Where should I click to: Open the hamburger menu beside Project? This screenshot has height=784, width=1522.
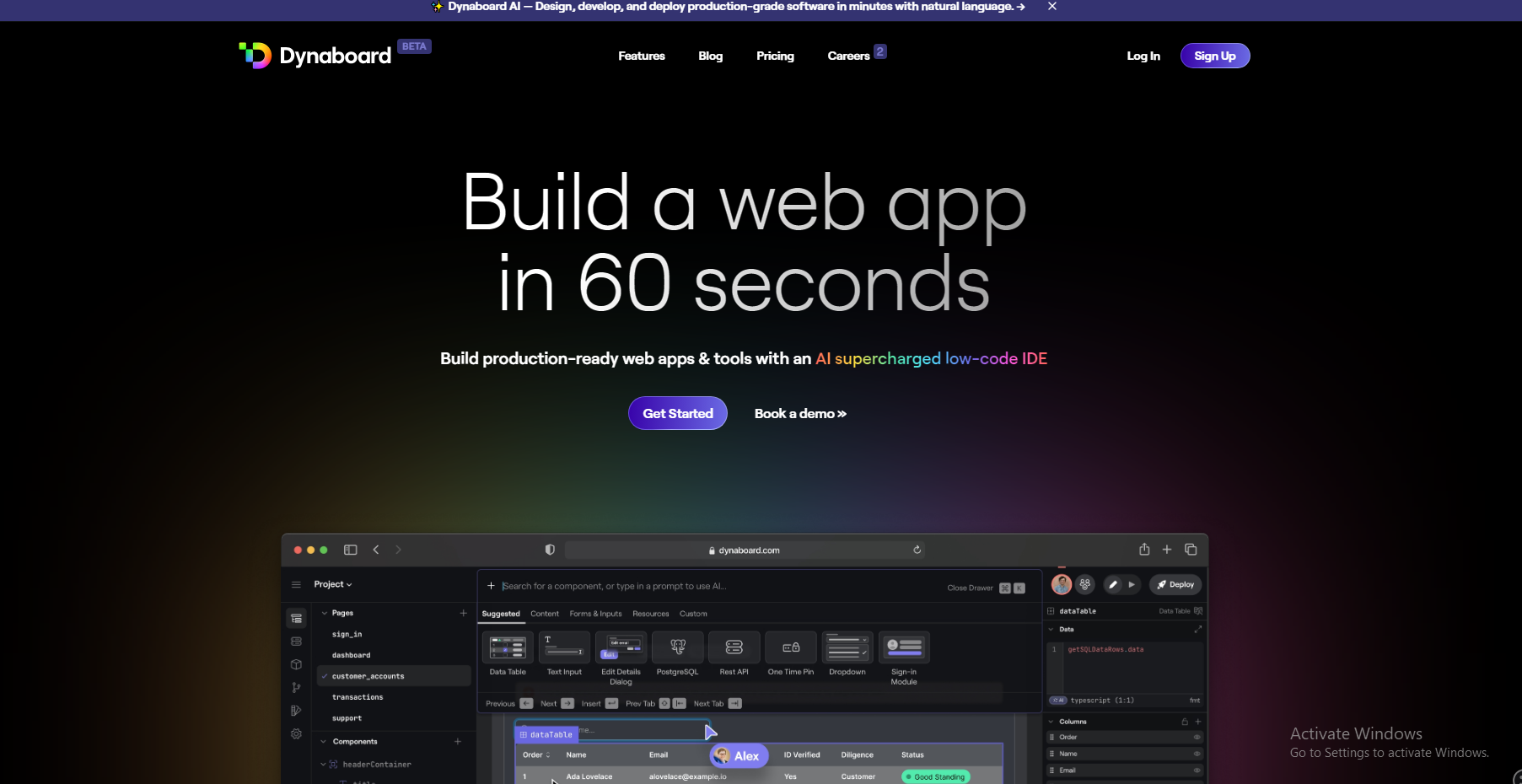(296, 584)
